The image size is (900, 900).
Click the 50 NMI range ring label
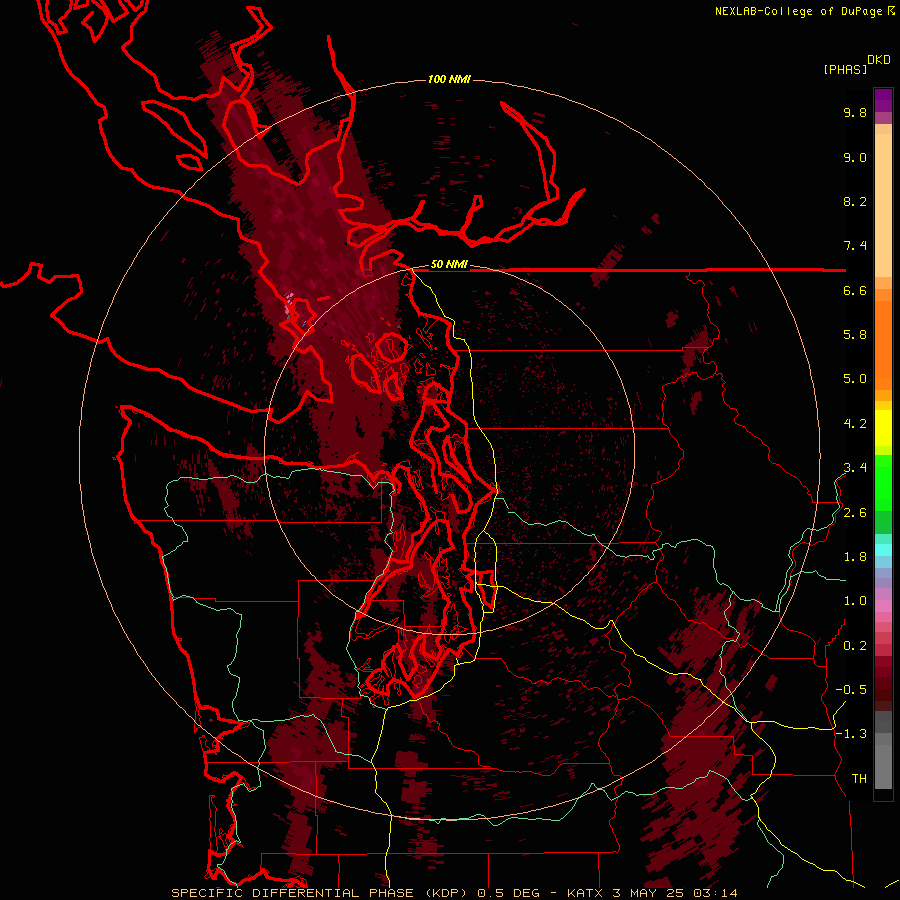449,264
